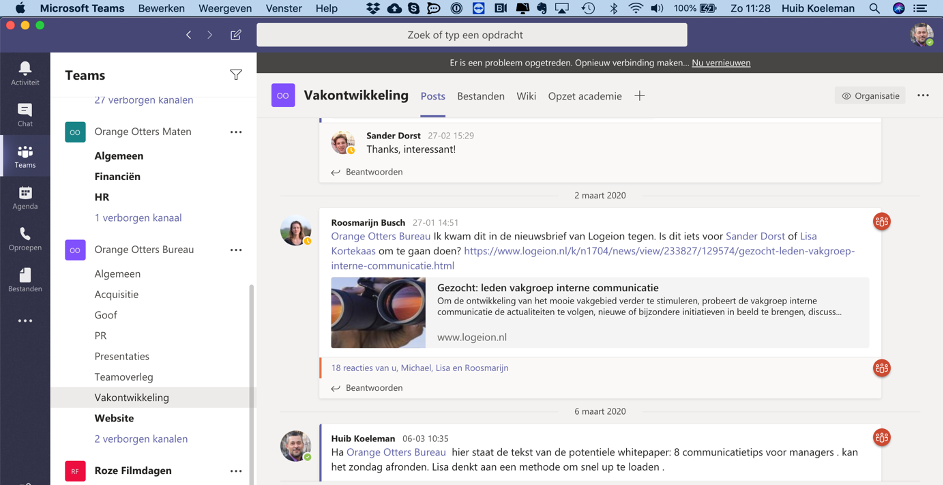The width and height of the screenshot is (943, 485).
Task: Open Oproepen phone icon
Action: pyautogui.click(x=25, y=238)
